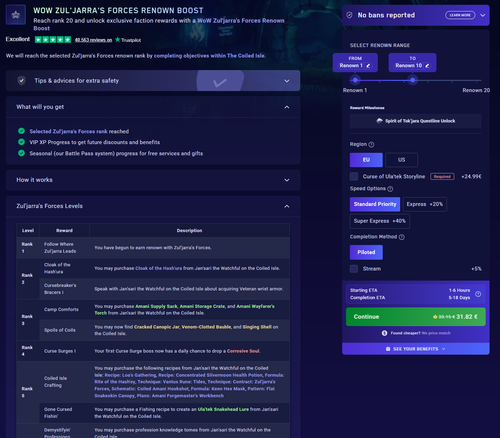The image size is (500, 438).
Task: Expand See Your Benefits chevron
Action: click(443, 349)
